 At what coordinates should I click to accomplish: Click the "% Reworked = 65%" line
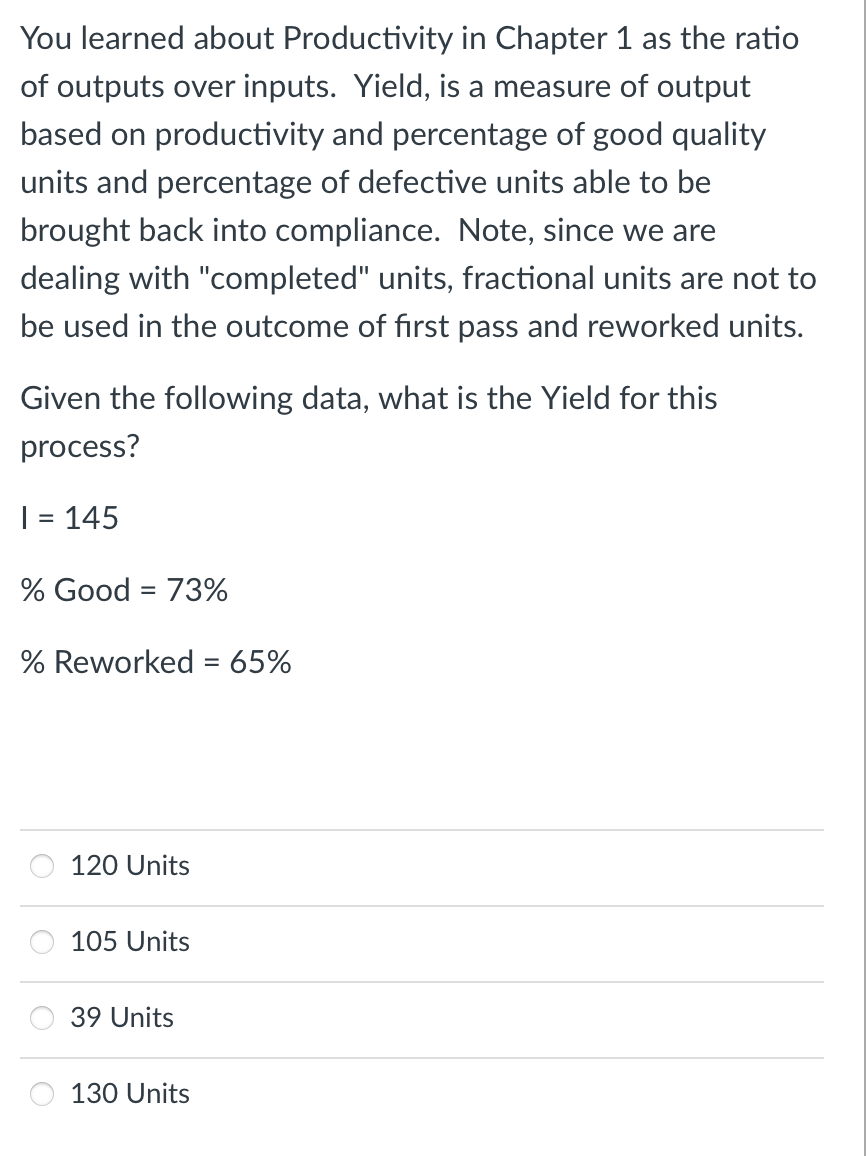tap(156, 662)
